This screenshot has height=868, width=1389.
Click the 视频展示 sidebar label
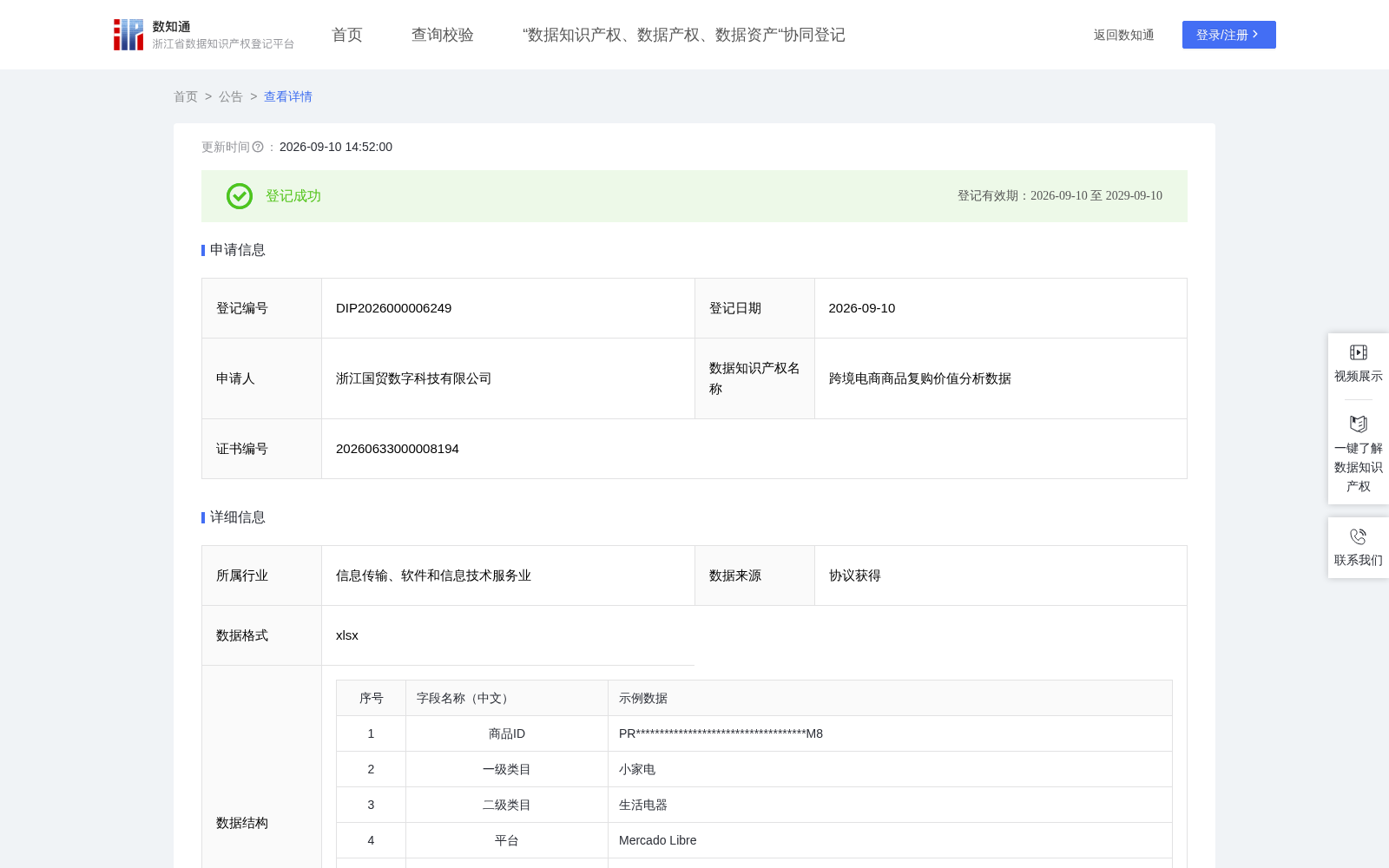coord(1359,376)
